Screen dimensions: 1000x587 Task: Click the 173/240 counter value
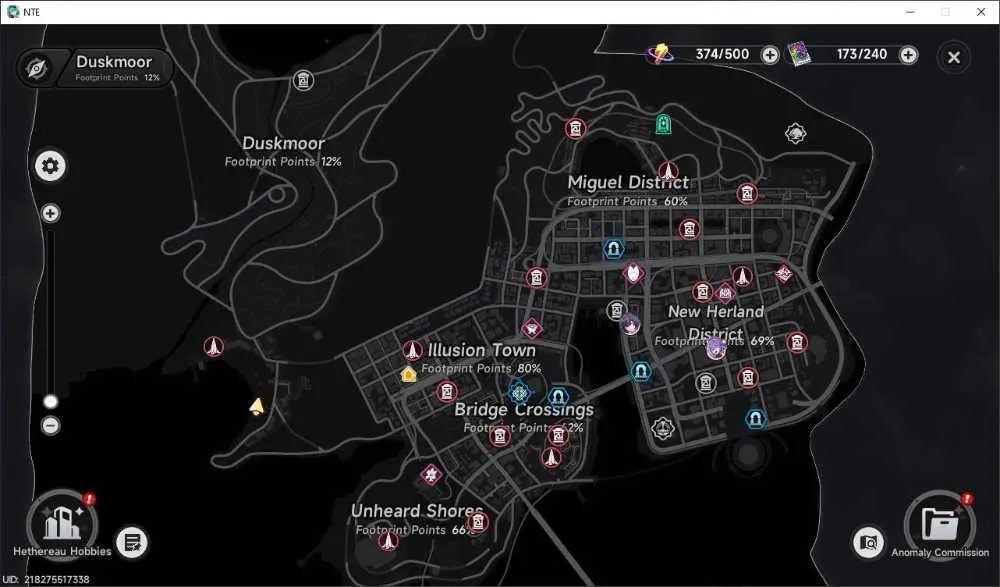click(862, 54)
